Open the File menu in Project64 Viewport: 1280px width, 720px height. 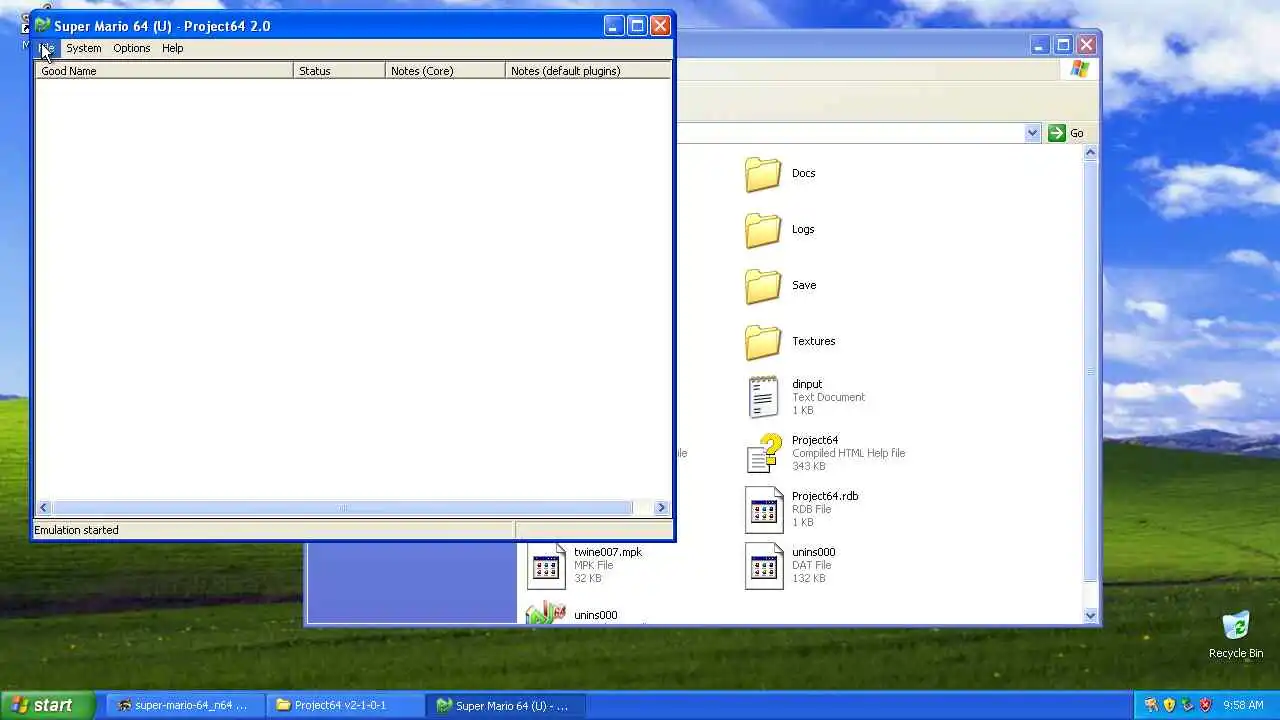(x=46, y=48)
